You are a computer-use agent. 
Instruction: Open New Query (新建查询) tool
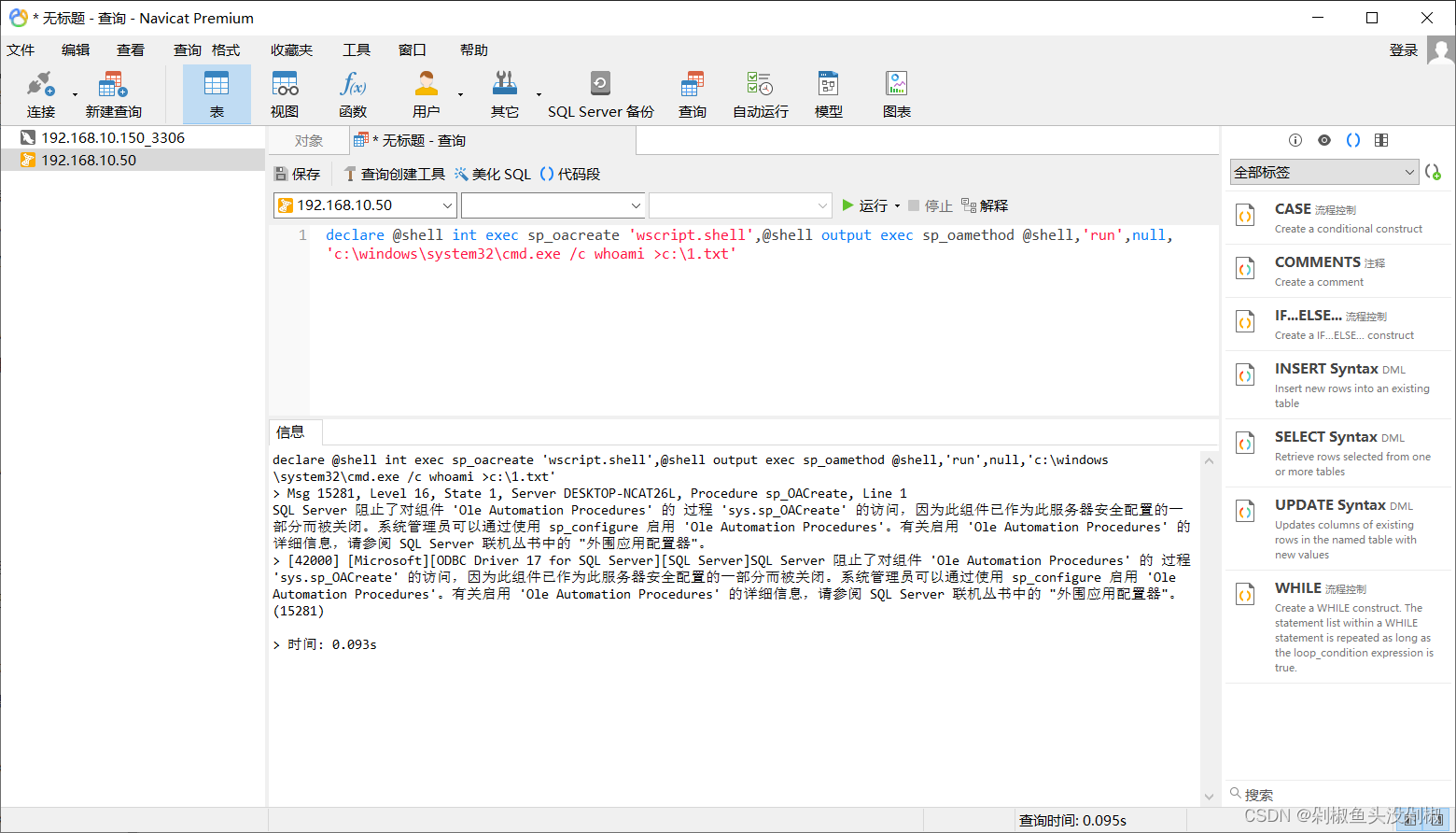click(x=113, y=94)
